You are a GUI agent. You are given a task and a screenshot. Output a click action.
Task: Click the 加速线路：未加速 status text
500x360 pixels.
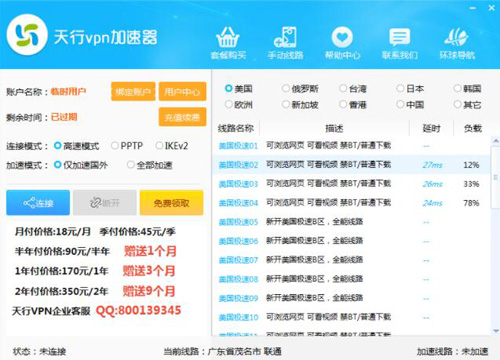[x=452, y=351]
